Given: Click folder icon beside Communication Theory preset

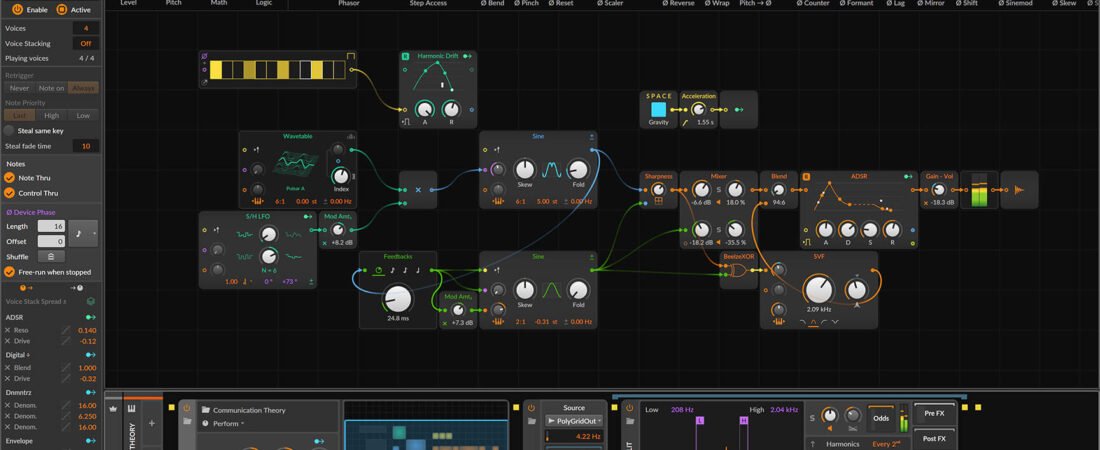Looking at the screenshot, I should (206, 410).
